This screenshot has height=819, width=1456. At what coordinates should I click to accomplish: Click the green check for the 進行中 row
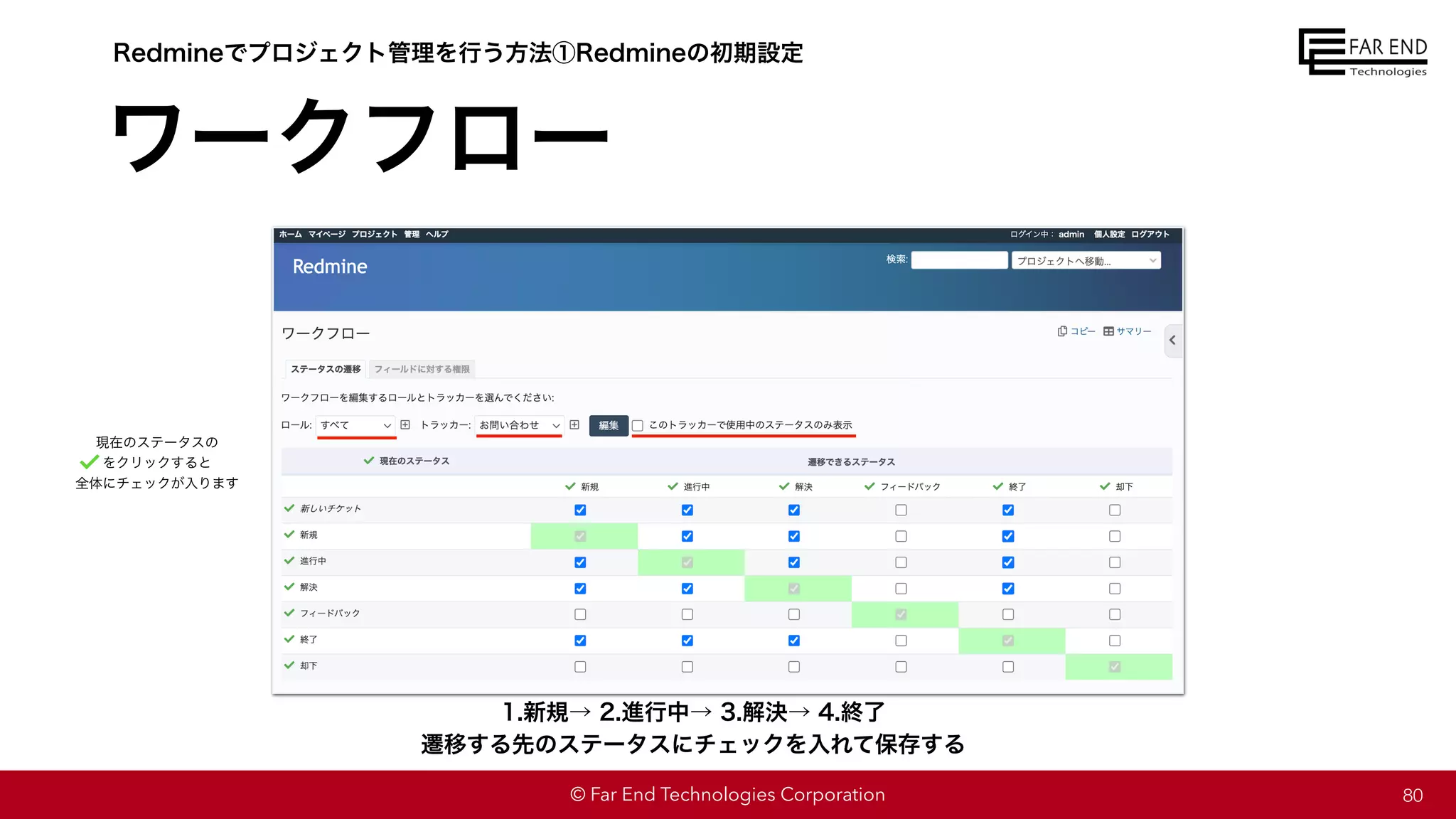pyautogui.click(x=289, y=560)
